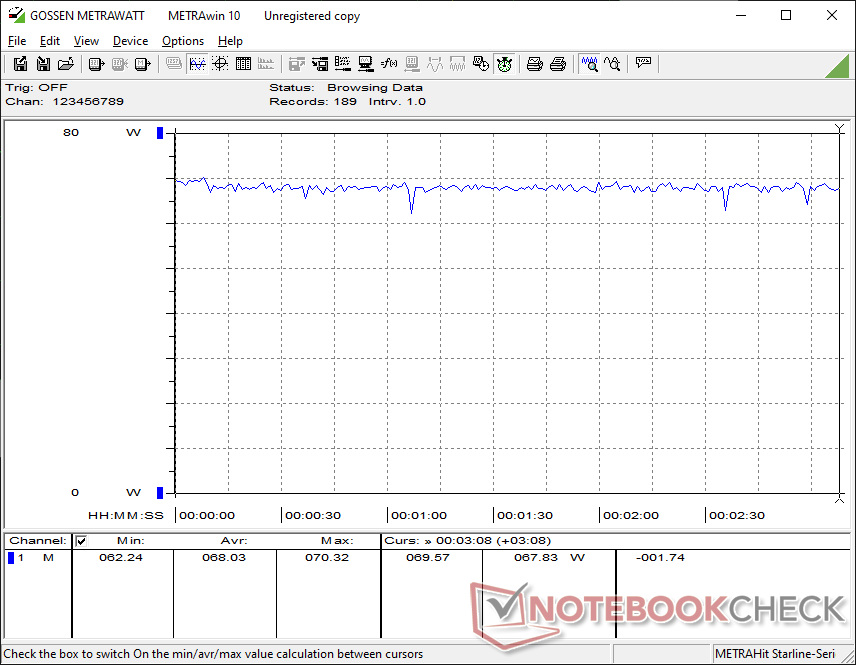The image size is (856, 665).
Task: Select the waveform Y-t graph view icon
Action: tap(197, 64)
